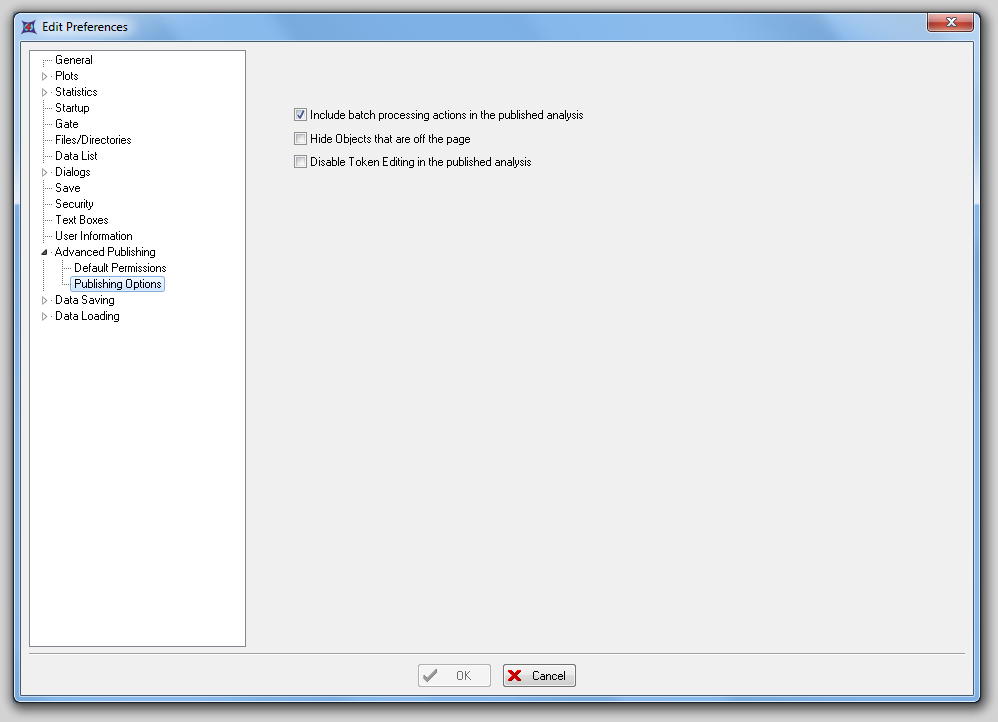The height and width of the screenshot is (722, 998).
Task: Check Disable Token Editing in published analysis
Action: (x=300, y=162)
